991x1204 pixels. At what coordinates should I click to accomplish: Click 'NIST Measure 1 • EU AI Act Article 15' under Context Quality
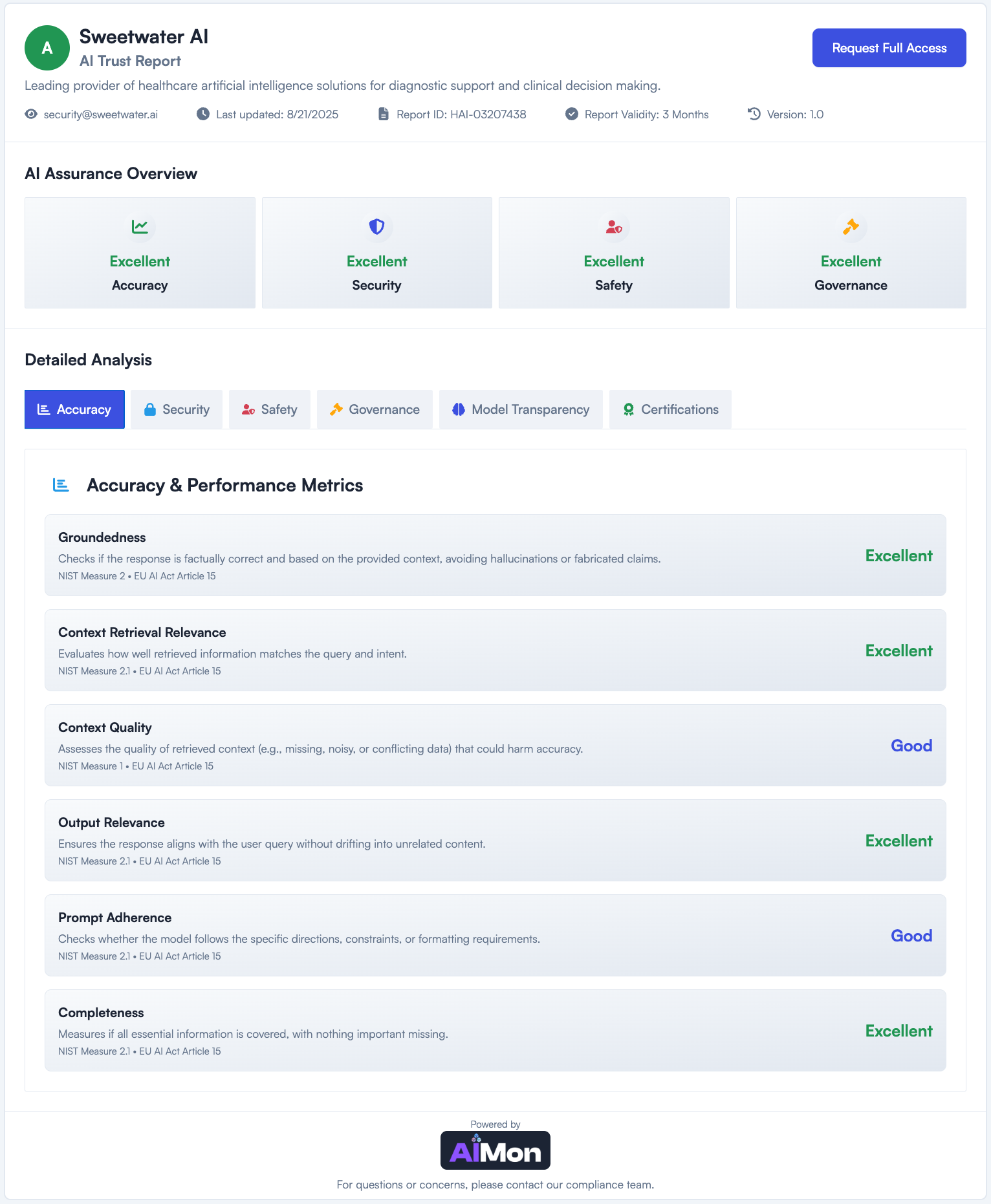pos(136,766)
